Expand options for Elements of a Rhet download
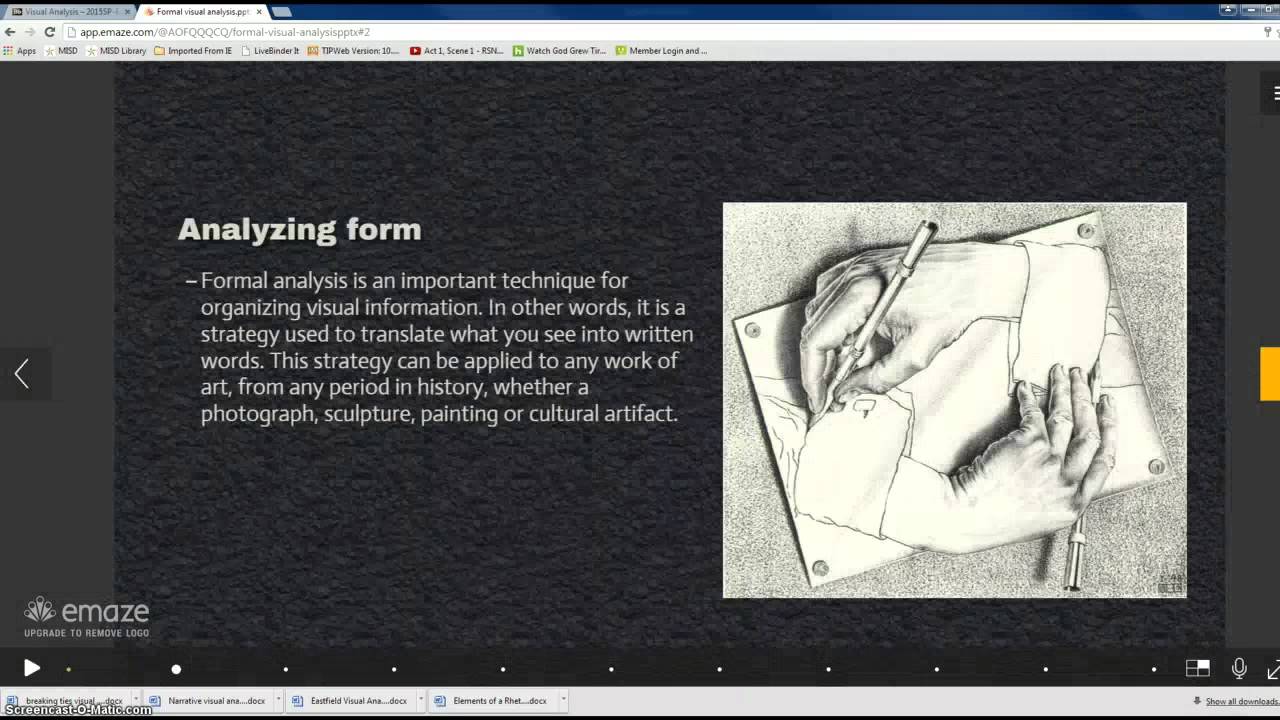This screenshot has width=1280, height=720. click(563, 701)
